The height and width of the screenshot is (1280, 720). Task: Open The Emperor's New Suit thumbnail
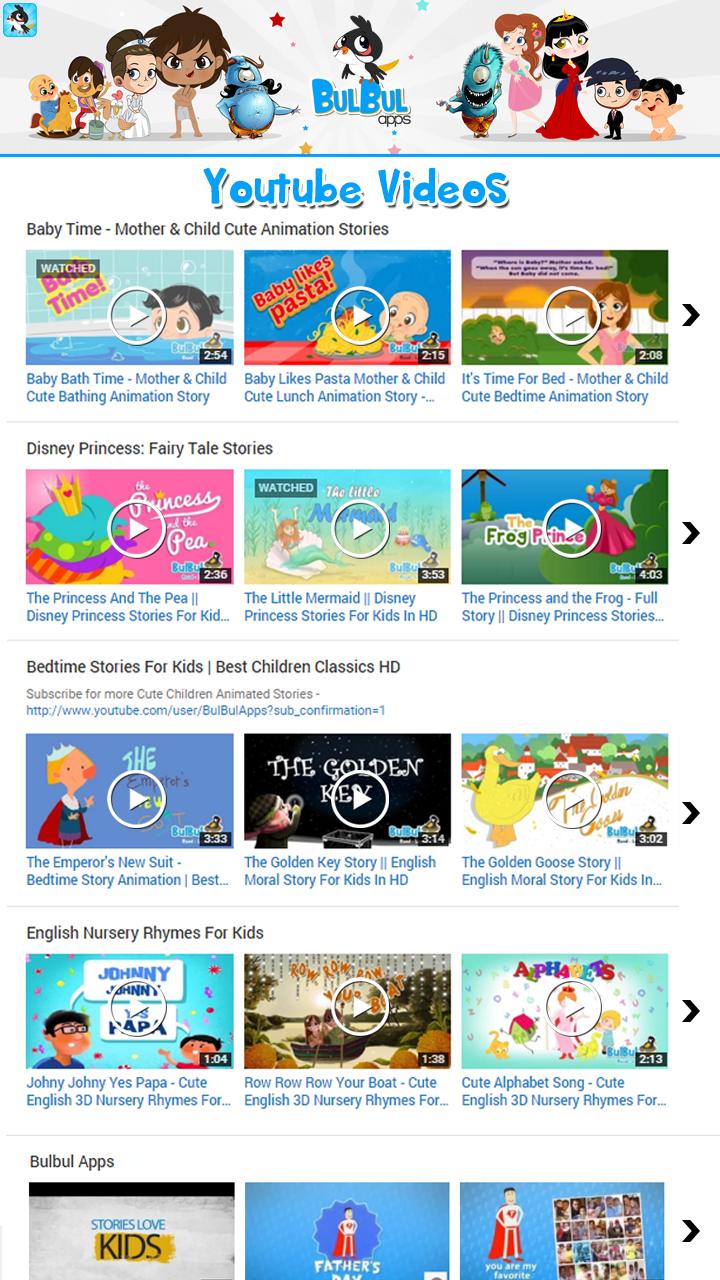tap(130, 791)
